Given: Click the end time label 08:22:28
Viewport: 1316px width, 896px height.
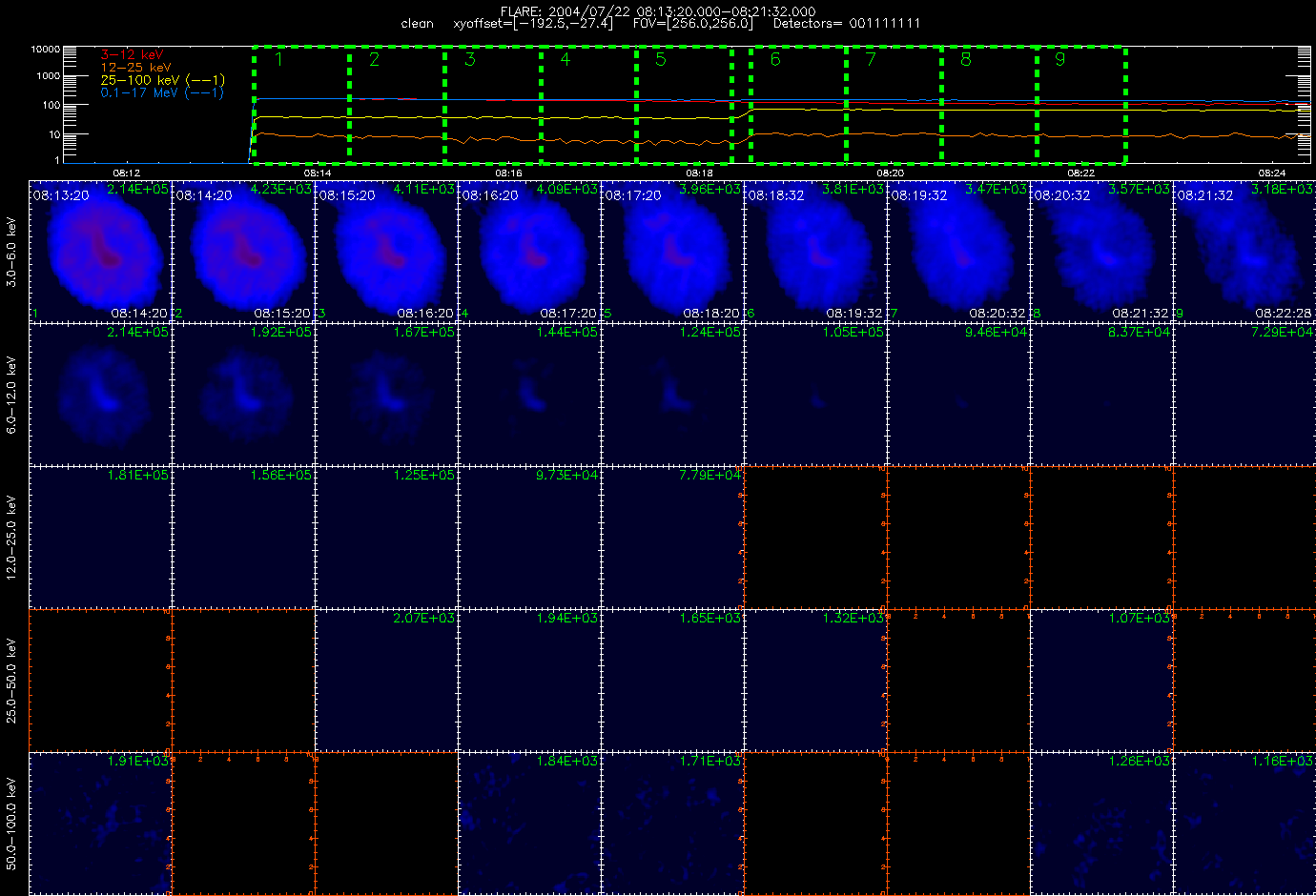Looking at the screenshot, I should pyautogui.click(x=1284, y=313).
